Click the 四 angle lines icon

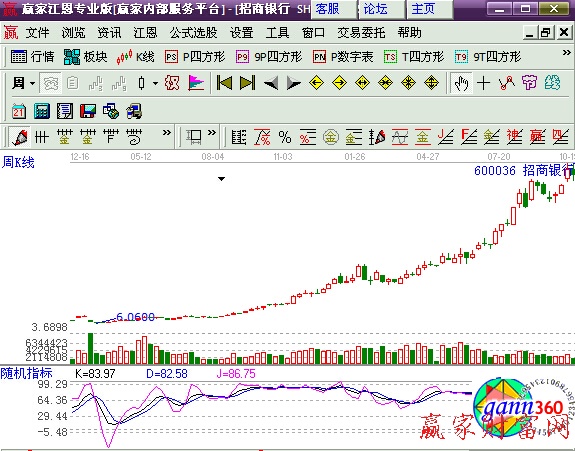(560, 138)
